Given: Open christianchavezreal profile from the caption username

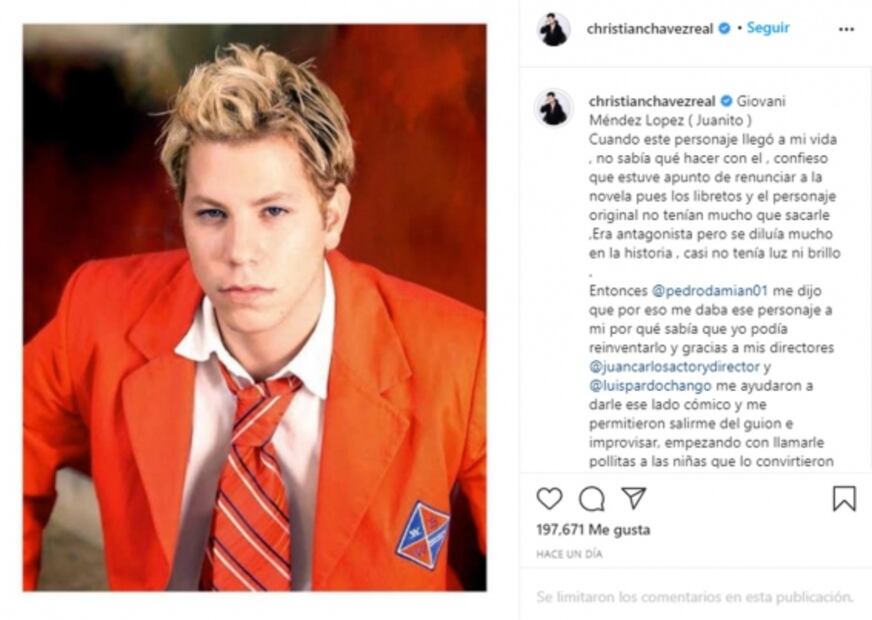Looking at the screenshot, I should click(652, 101).
